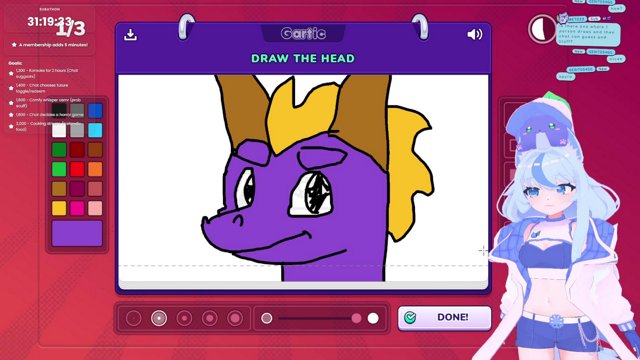Click the round countdown timer clock

tap(542, 29)
